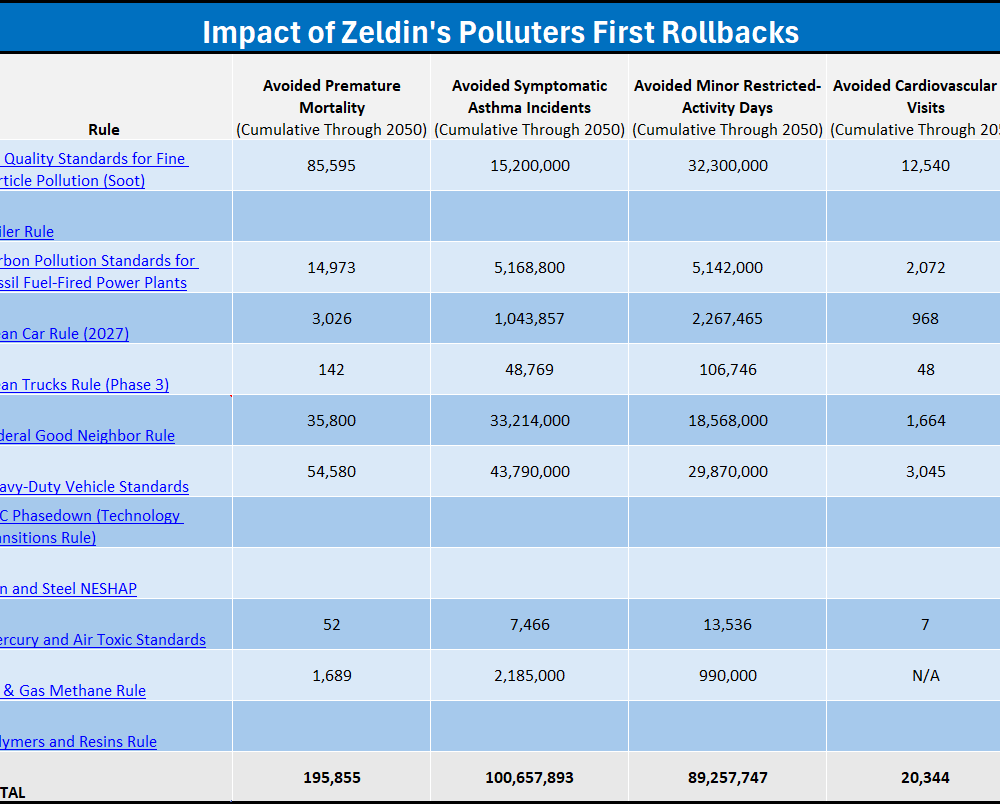Select the cell showing 13,536
The image size is (1000, 804).
[x=728, y=624]
